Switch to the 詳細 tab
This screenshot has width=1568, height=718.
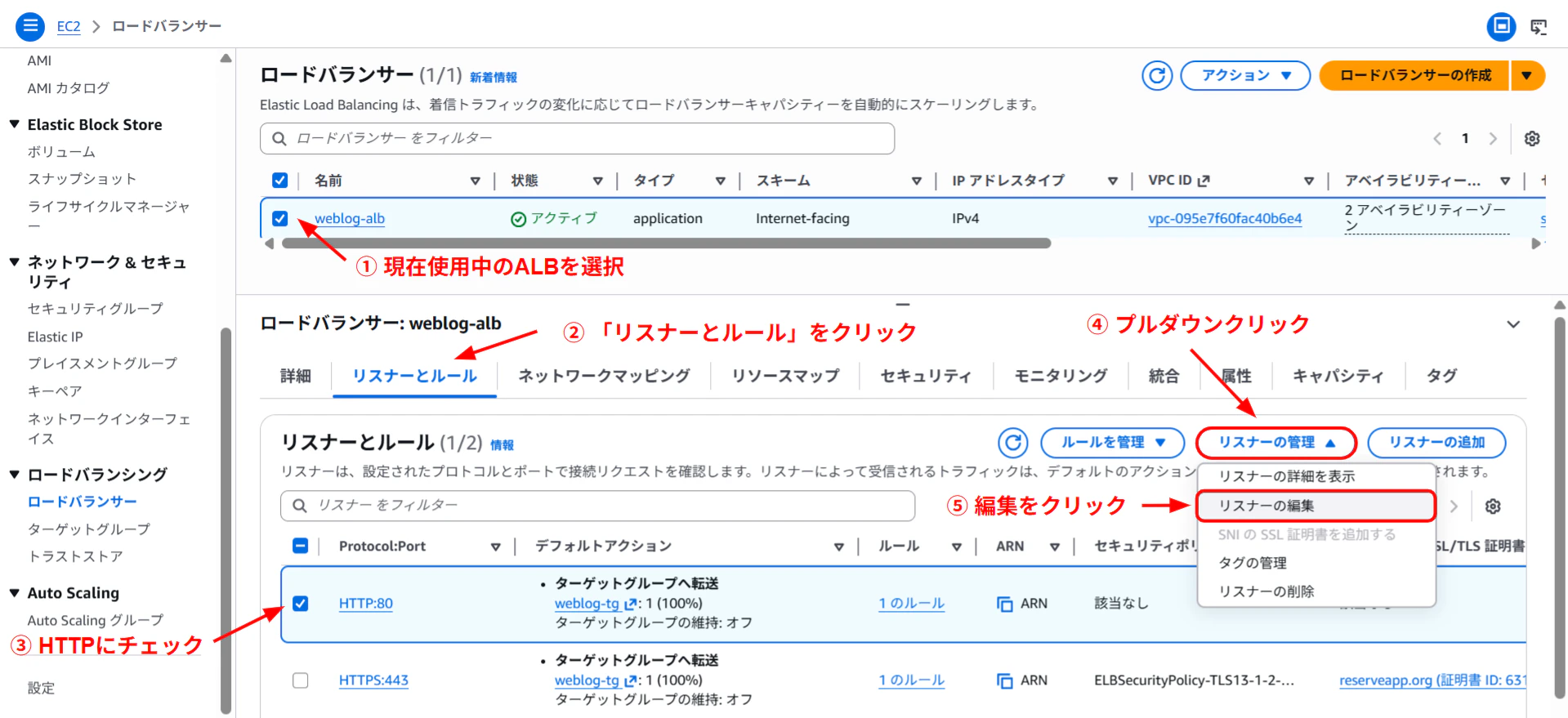[295, 377]
